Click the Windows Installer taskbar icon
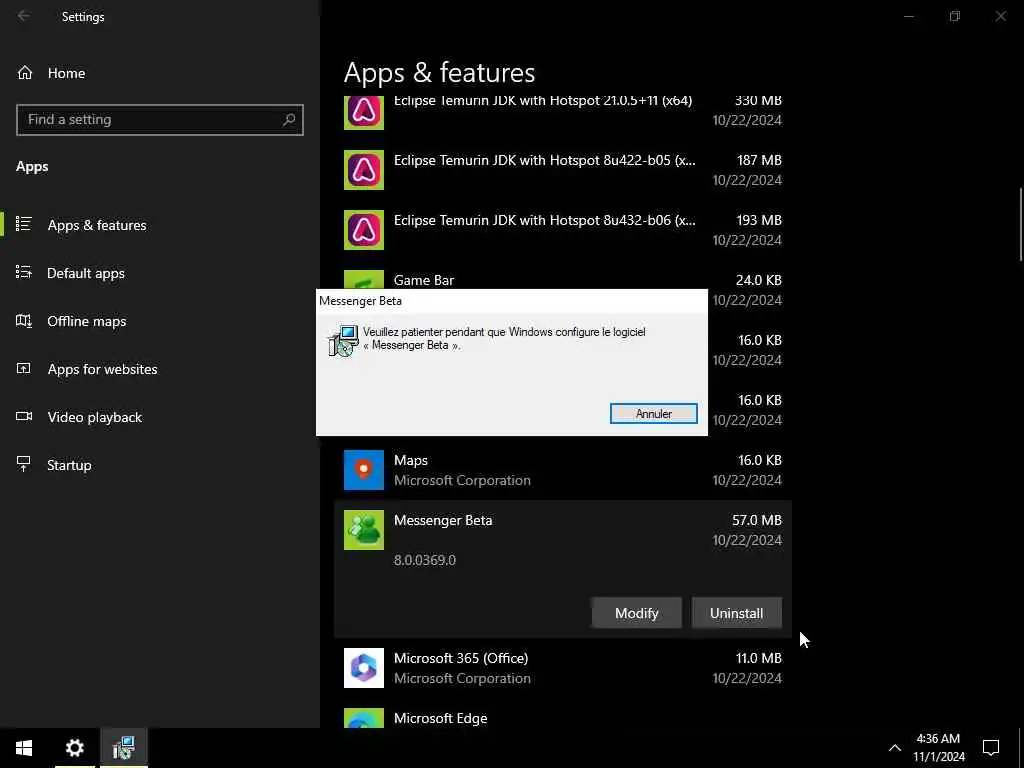The height and width of the screenshot is (768, 1024). [x=124, y=748]
